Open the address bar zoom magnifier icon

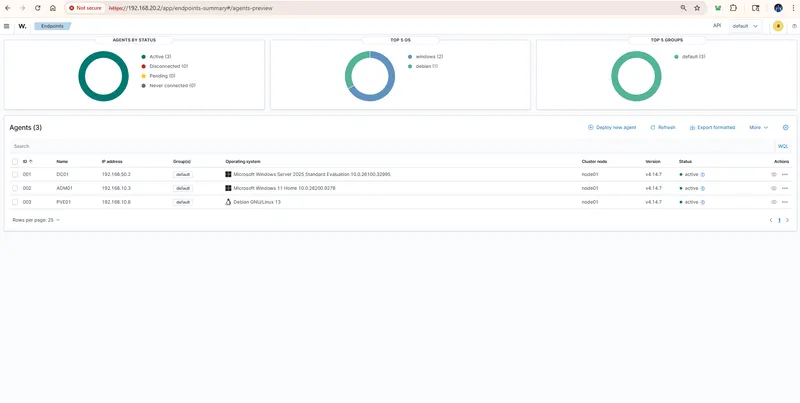pos(683,8)
